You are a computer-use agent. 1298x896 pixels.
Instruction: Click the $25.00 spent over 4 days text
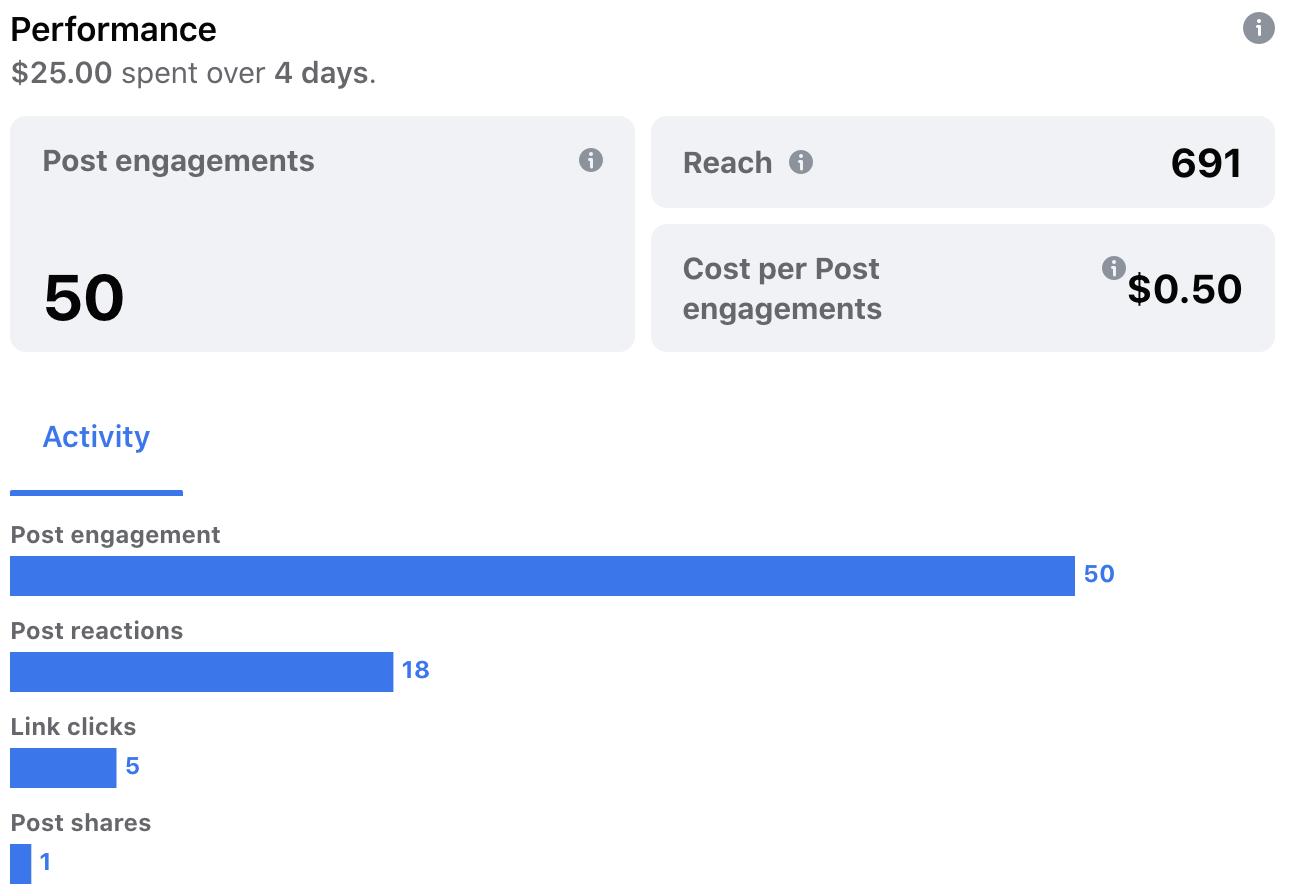(193, 74)
